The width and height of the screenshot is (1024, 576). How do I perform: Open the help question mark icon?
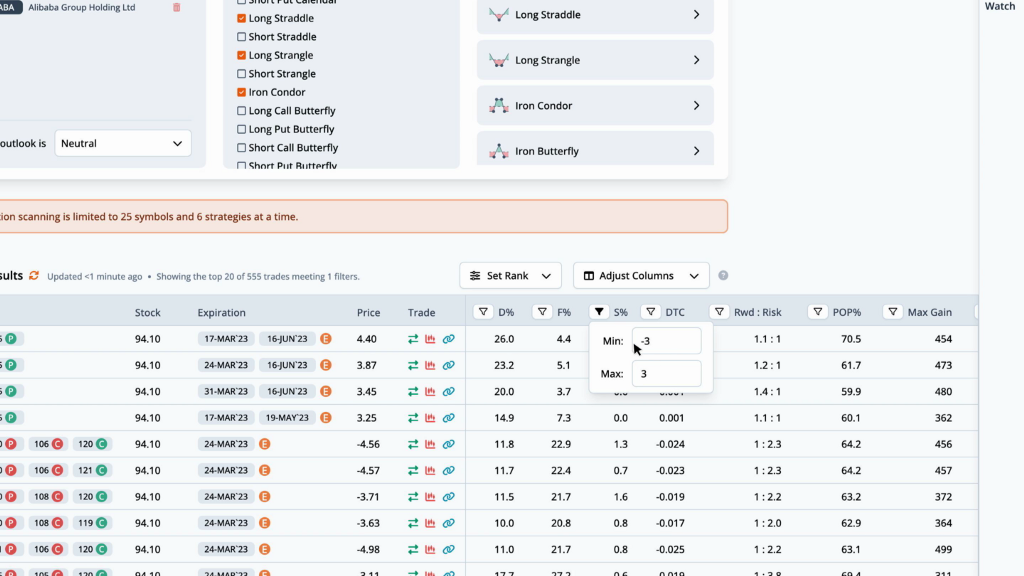point(723,276)
